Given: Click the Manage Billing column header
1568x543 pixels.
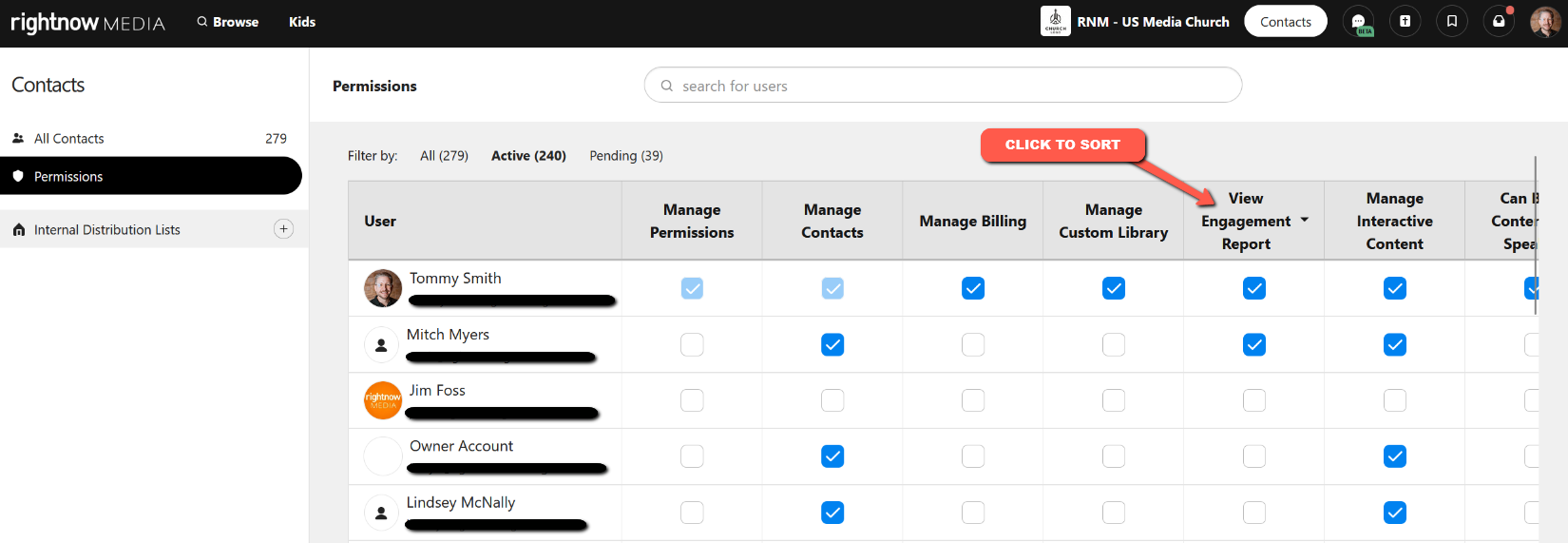Looking at the screenshot, I should pyautogui.click(x=973, y=221).
